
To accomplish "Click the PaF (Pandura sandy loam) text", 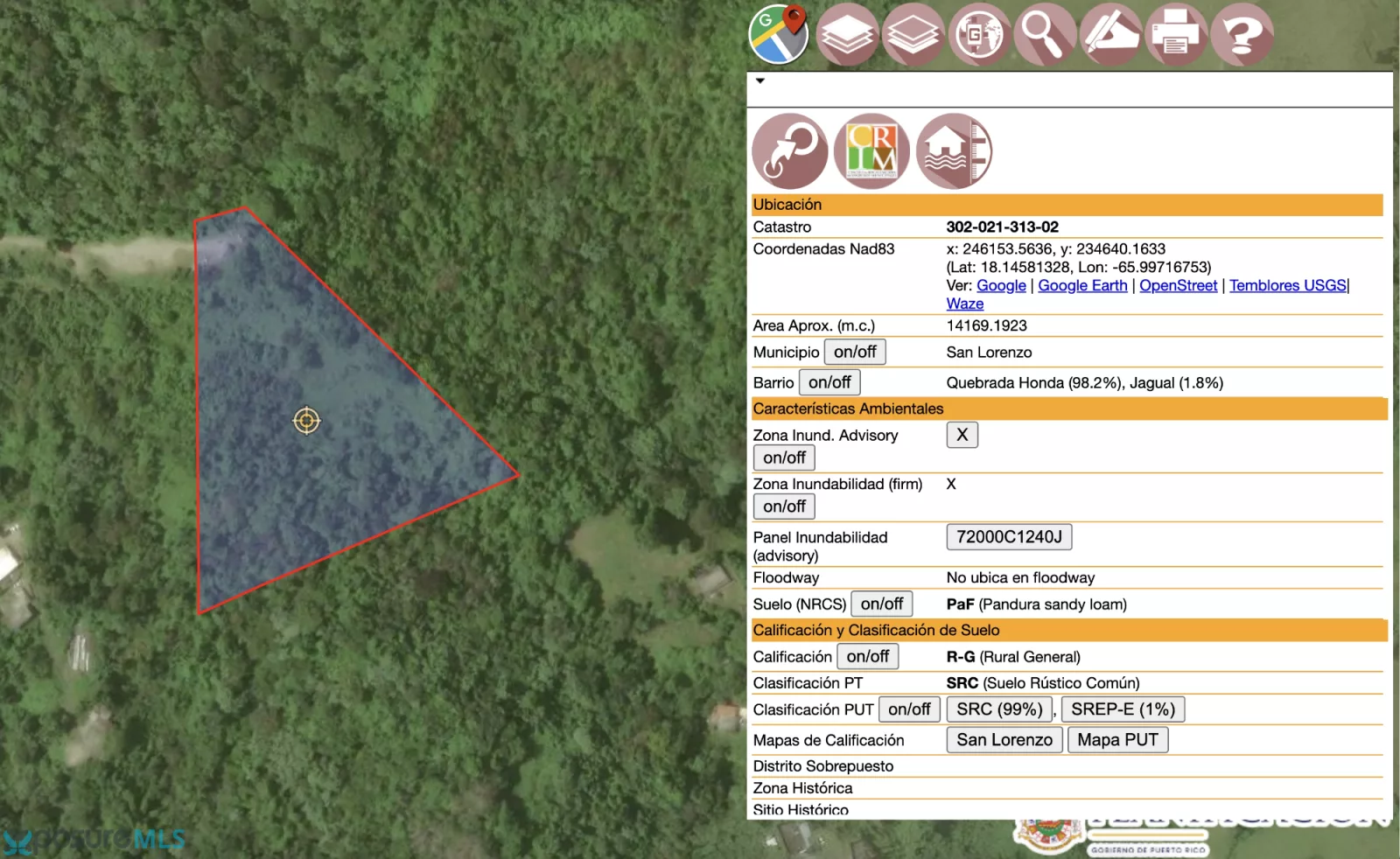I will [x=1037, y=604].
